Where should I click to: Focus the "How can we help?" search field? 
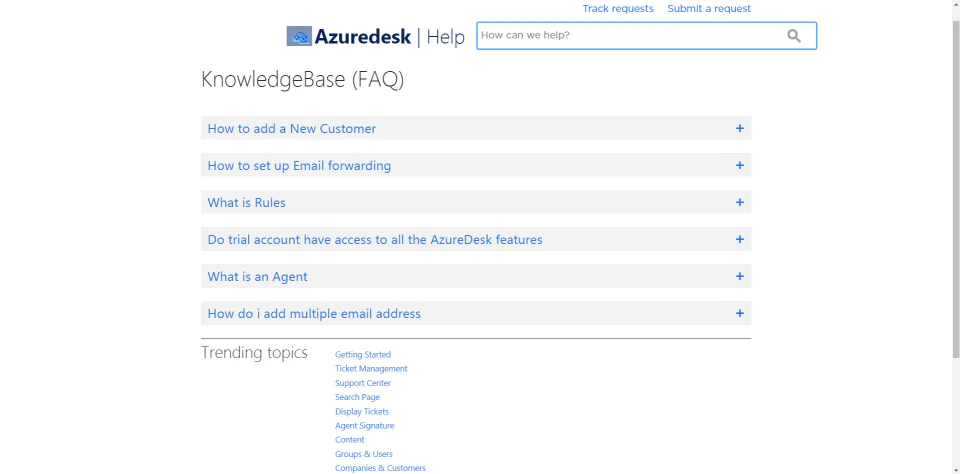pos(631,36)
